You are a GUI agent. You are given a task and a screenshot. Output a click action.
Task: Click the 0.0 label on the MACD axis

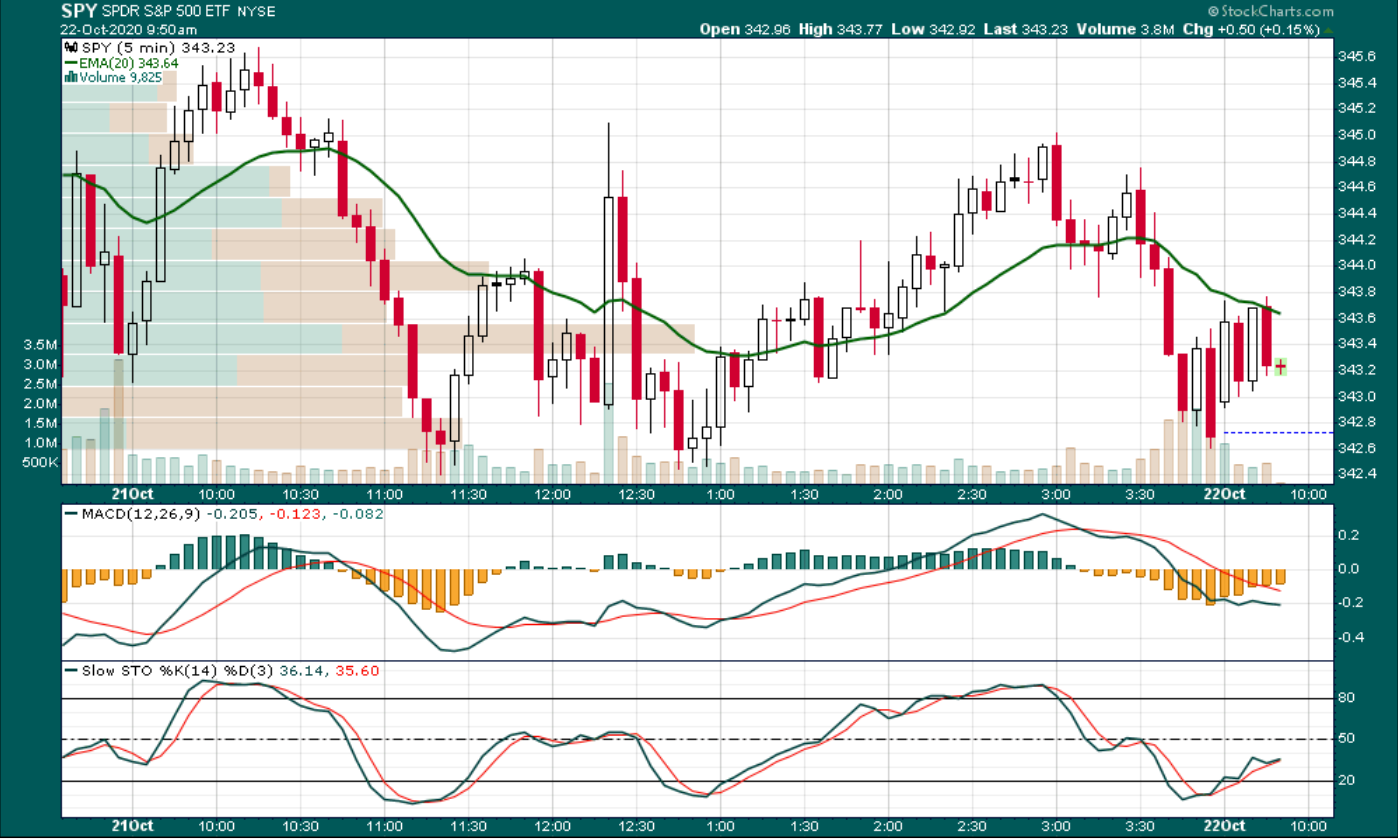[x=1349, y=569]
